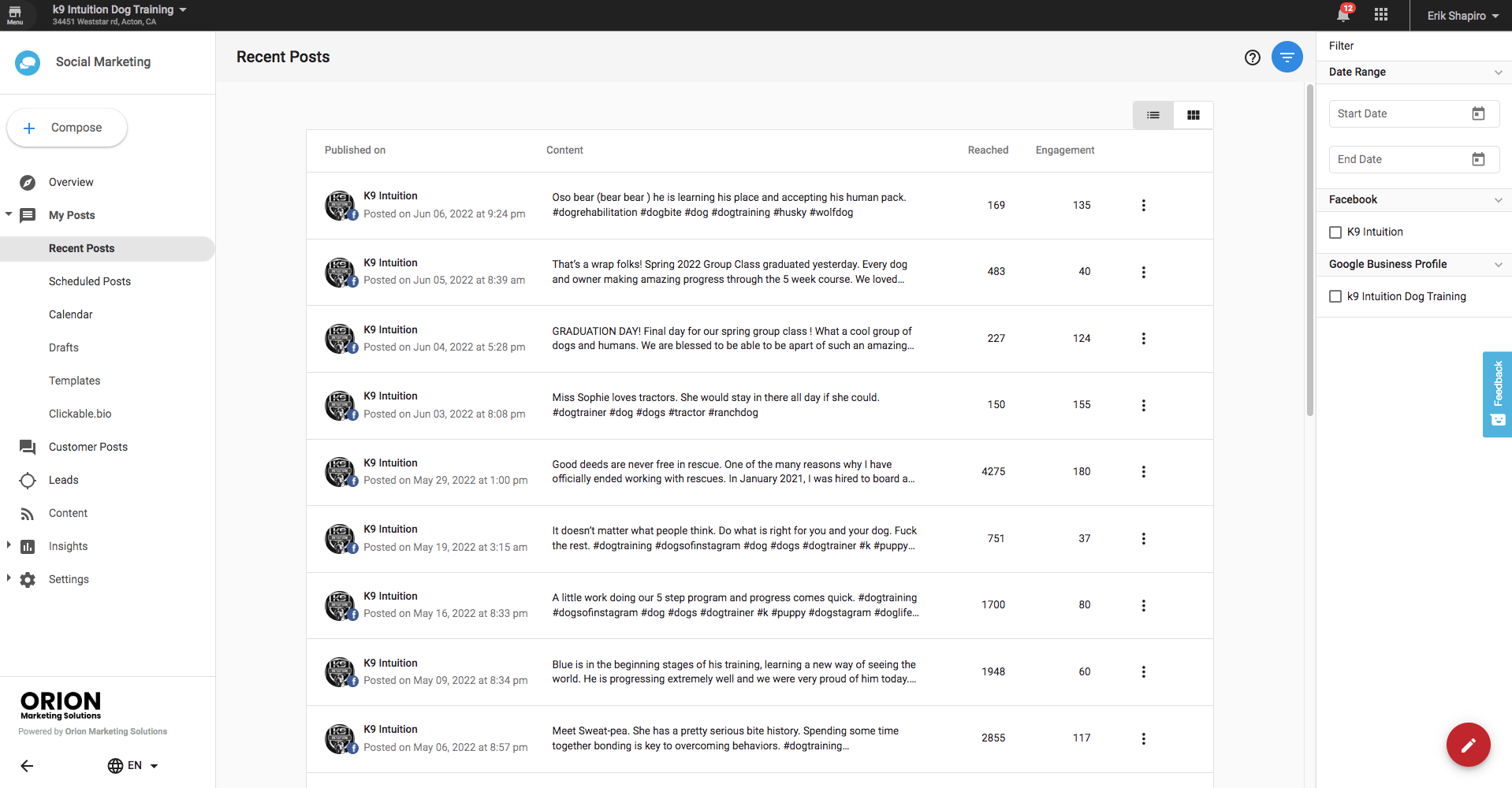This screenshot has width=1512, height=788.
Task: Click Orion Marketing Solutions link
Action: [116, 732]
